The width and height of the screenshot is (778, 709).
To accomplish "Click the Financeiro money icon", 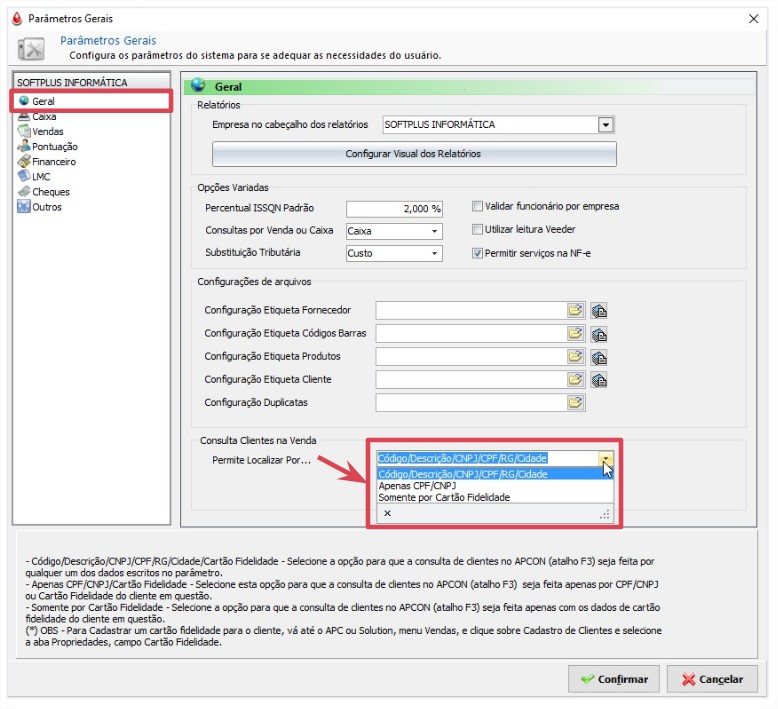I will [x=24, y=161].
